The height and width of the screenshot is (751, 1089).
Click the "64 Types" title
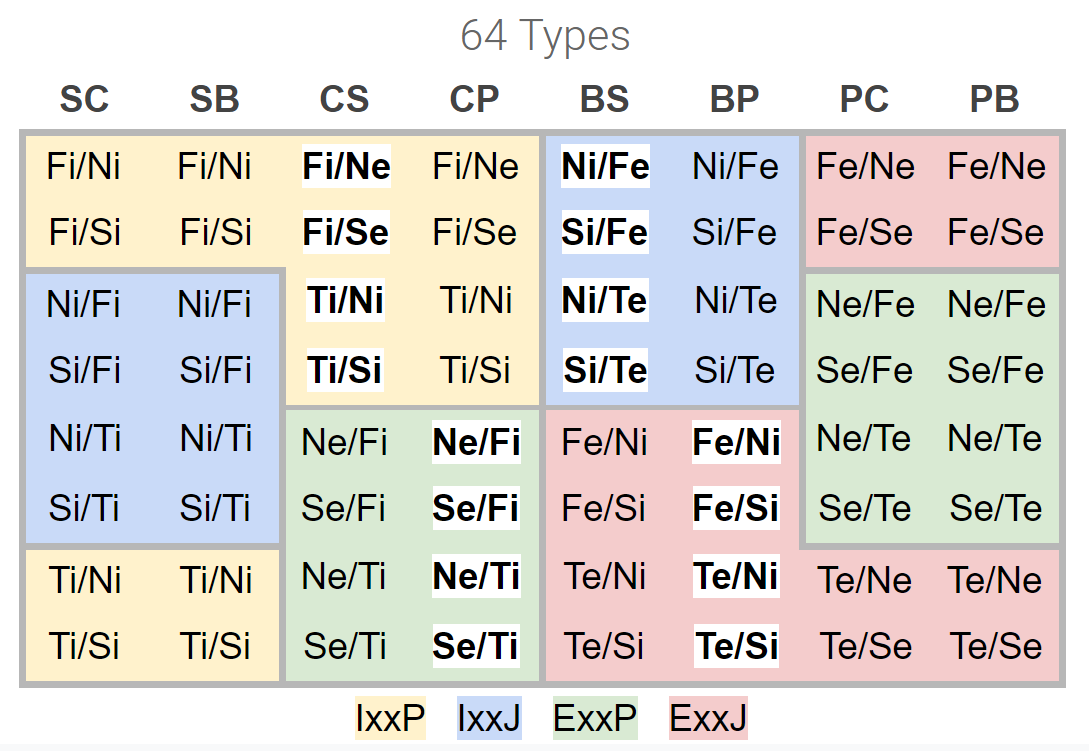pos(545,36)
